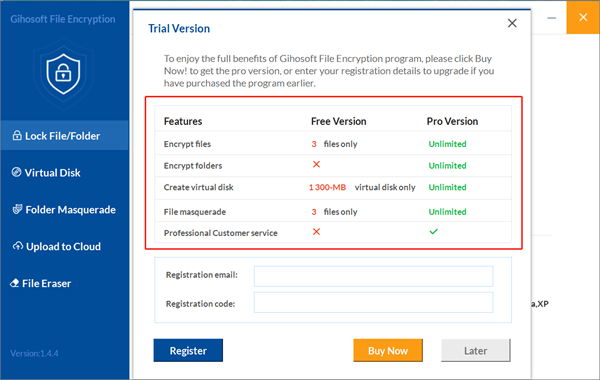The image size is (600, 380).
Task: Close the Trial Version dialog
Action: click(x=512, y=23)
